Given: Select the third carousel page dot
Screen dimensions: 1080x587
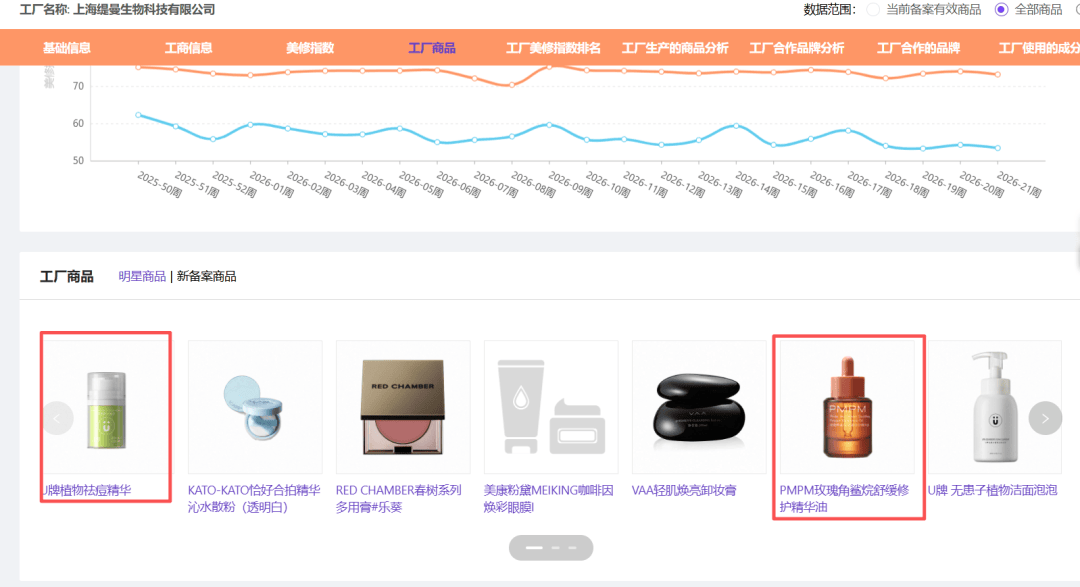Looking at the screenshot, I should pyautogui.click(x=572, y=548).
